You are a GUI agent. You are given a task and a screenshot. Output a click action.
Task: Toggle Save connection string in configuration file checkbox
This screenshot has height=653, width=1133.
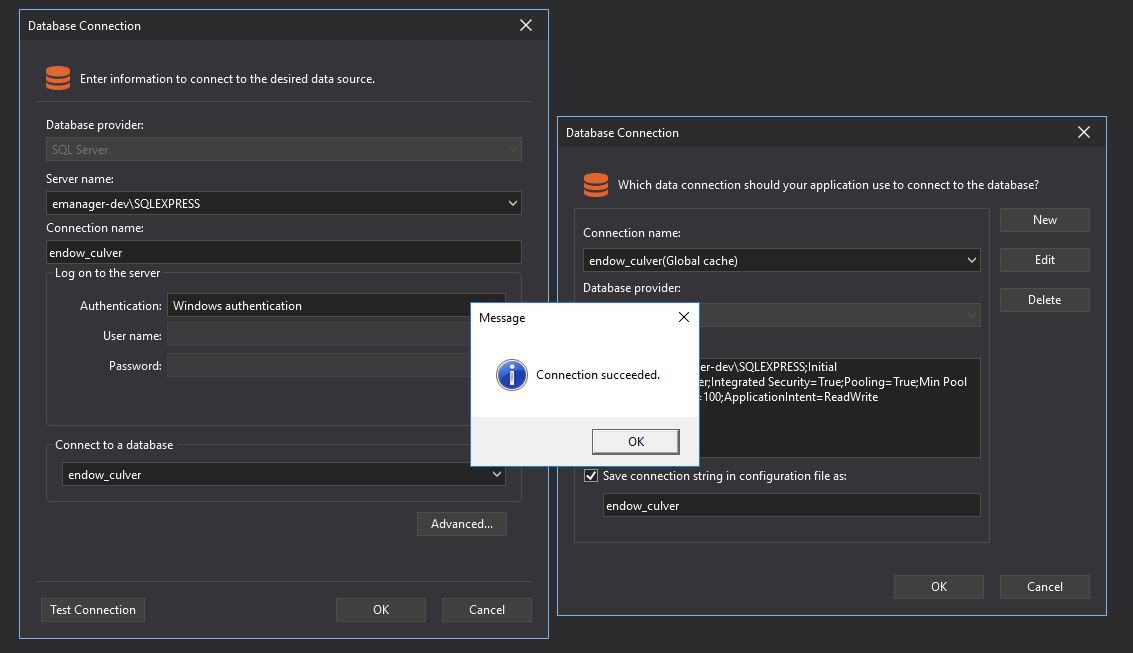pos(591,476)
